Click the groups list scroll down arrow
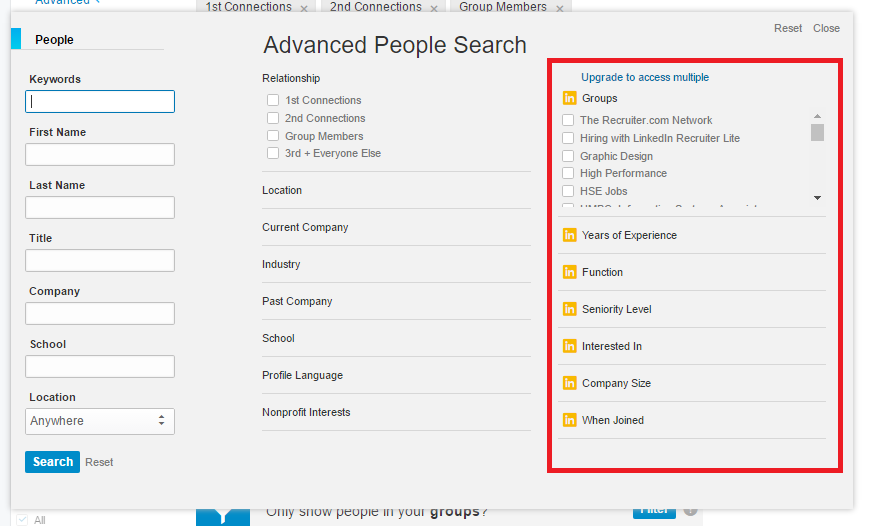Image resolution: width=873 pixels, height=526 pixels. tap(817, 198)
